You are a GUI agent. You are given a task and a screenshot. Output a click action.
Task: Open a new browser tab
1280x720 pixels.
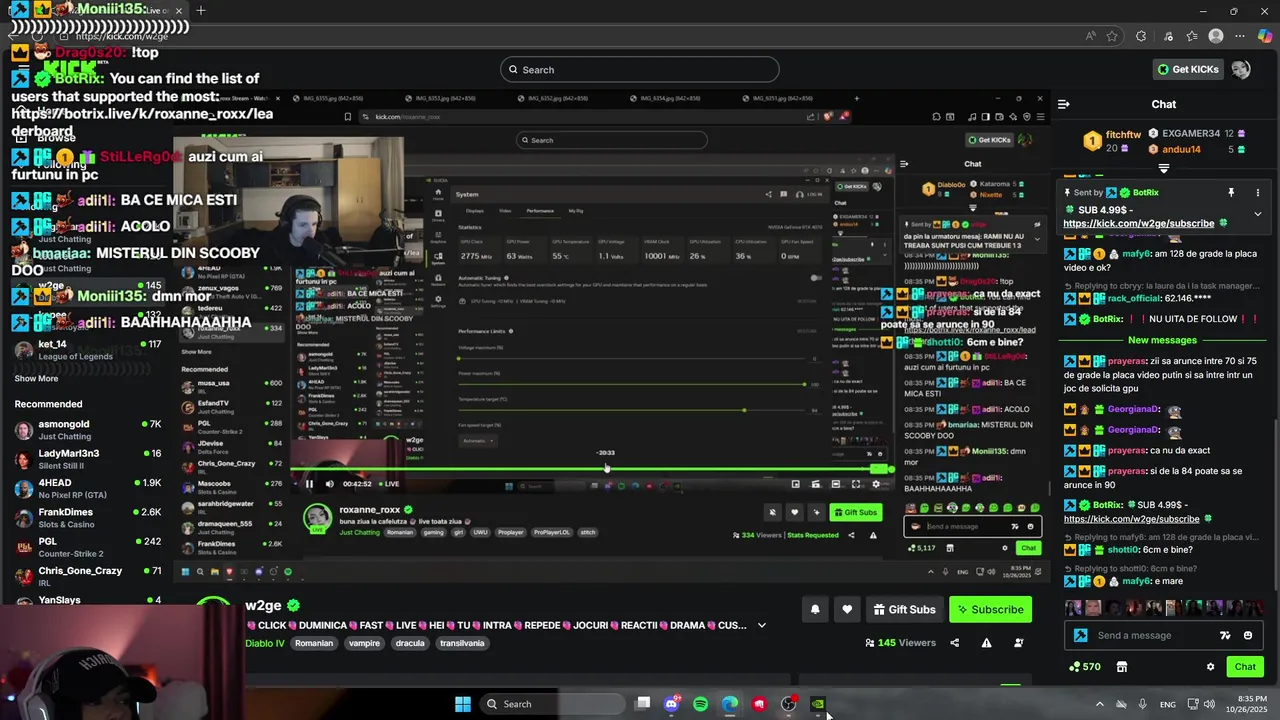[201, 10]
